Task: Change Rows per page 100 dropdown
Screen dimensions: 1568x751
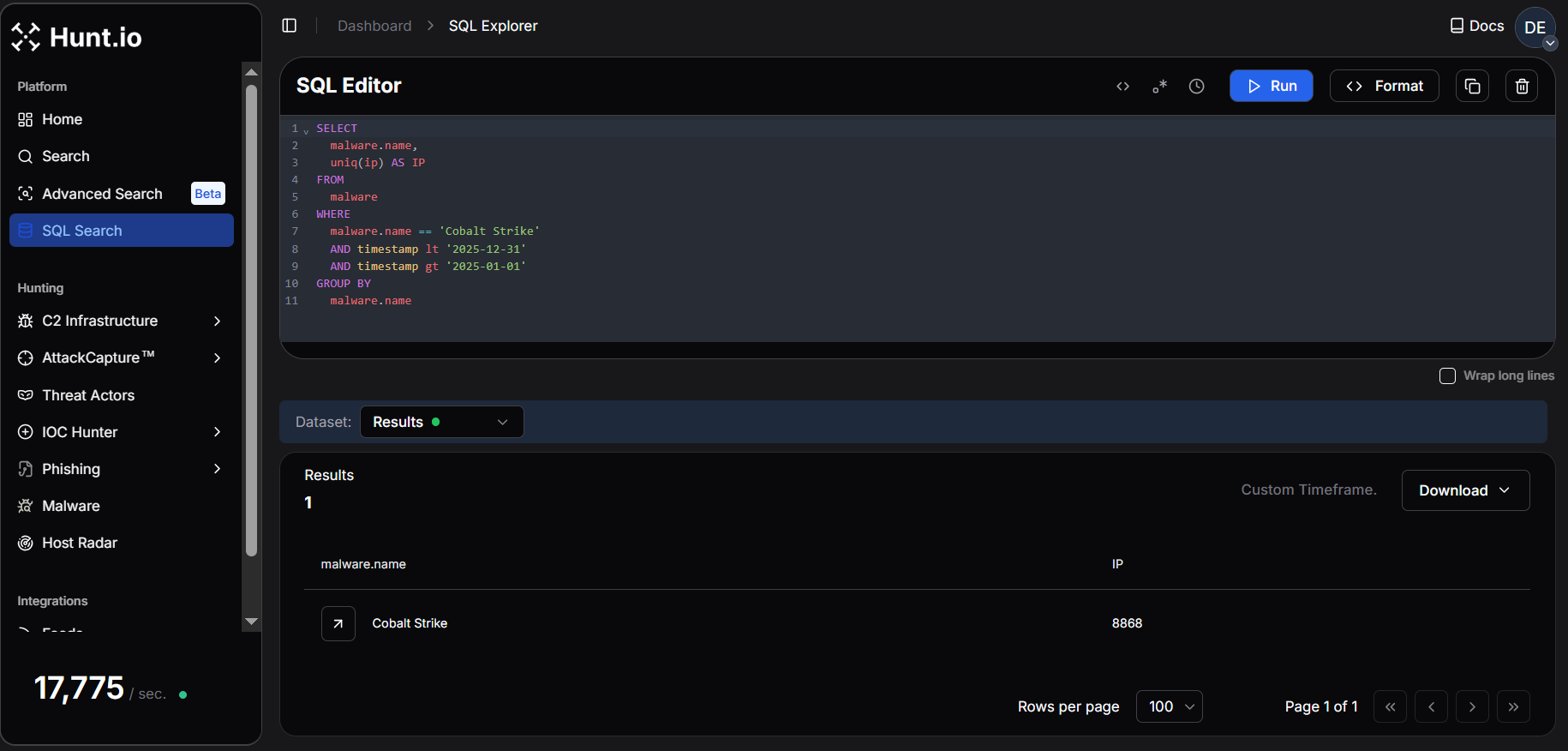Action: click(1170, 706)
